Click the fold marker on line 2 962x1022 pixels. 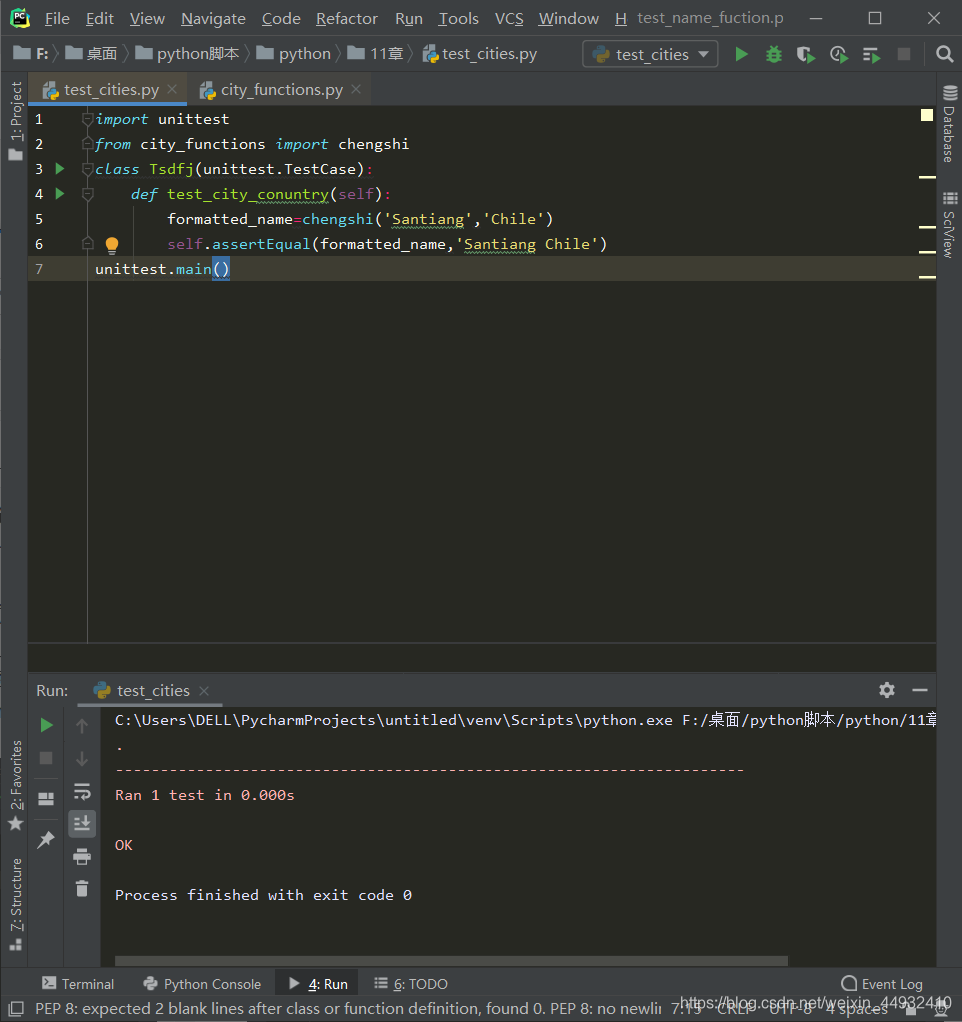coord(87,143)
